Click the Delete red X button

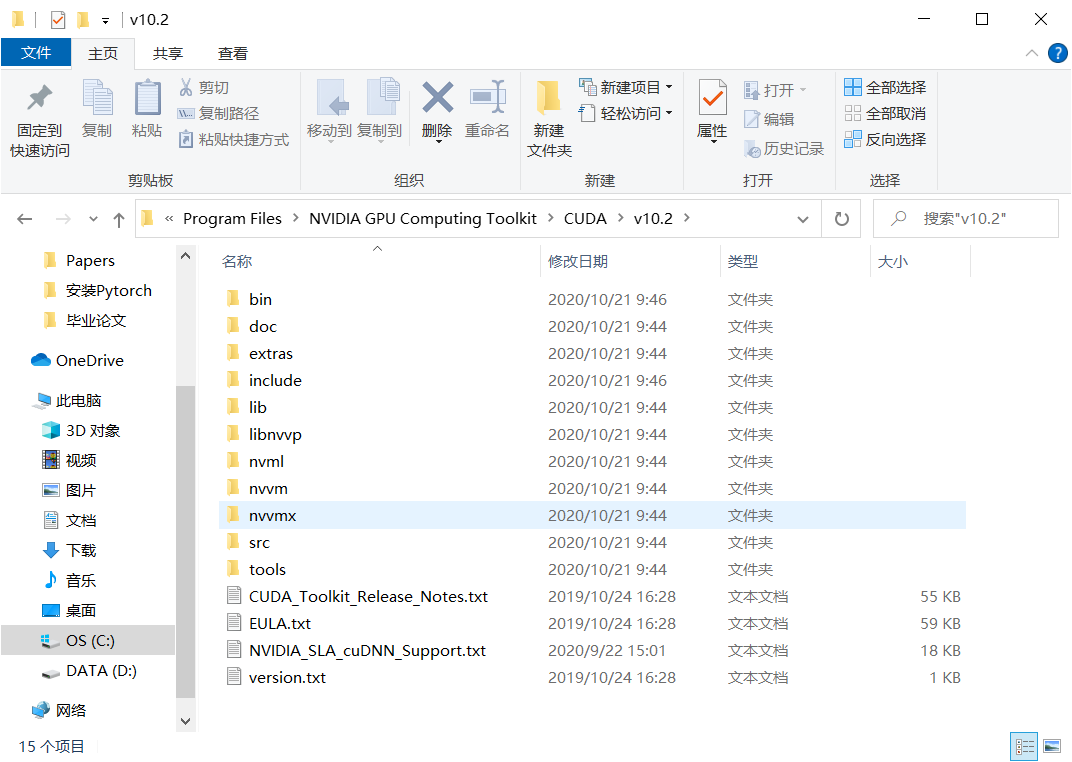[437, 109]
